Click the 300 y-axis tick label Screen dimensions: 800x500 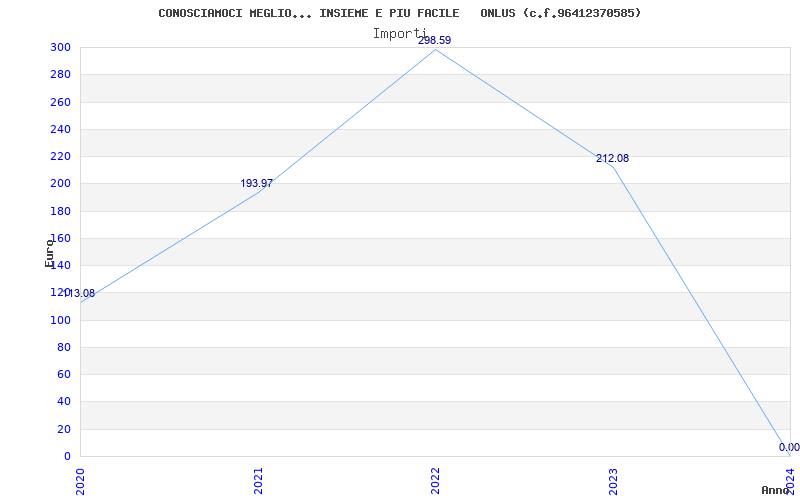60,47
